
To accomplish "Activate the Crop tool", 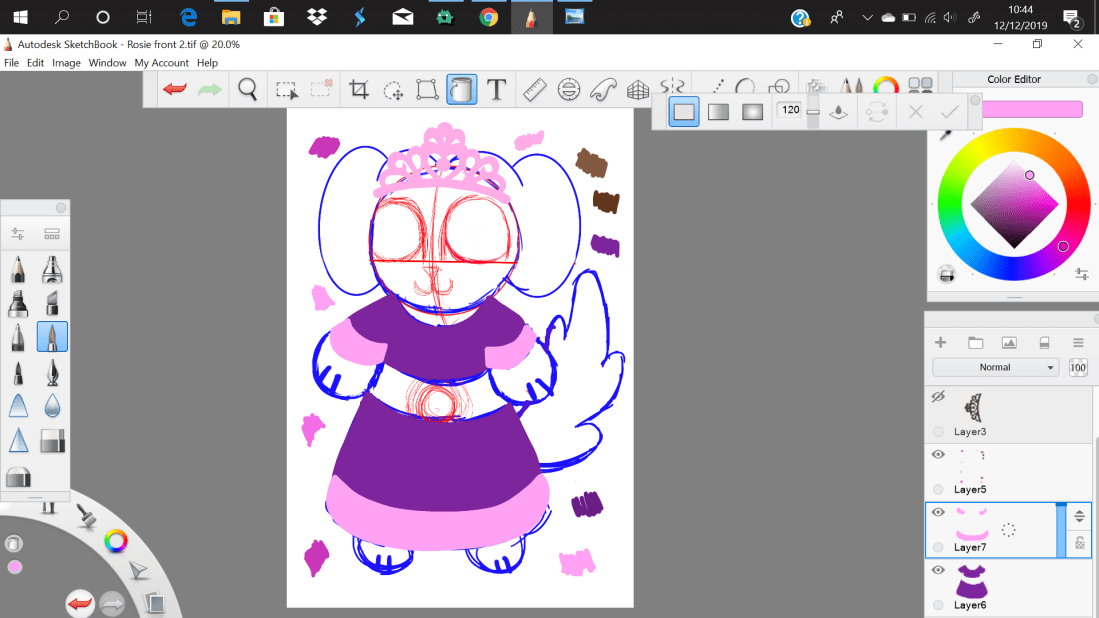I will [359, 90].
